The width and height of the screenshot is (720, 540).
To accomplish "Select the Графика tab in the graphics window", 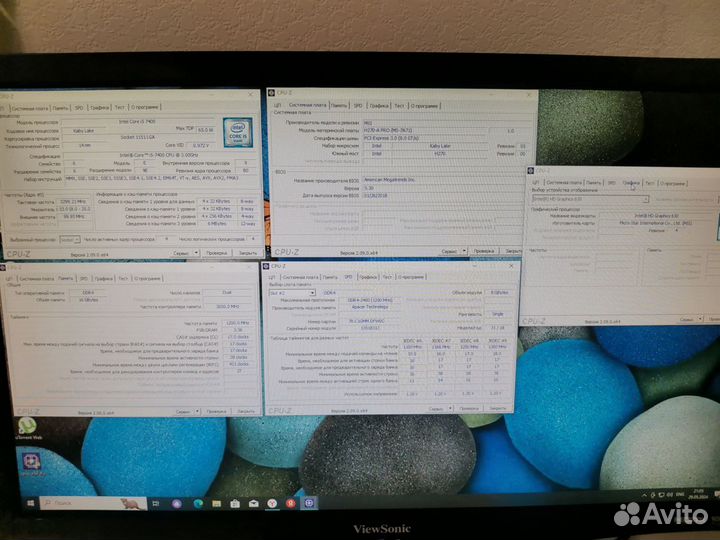I will [631, 183].
